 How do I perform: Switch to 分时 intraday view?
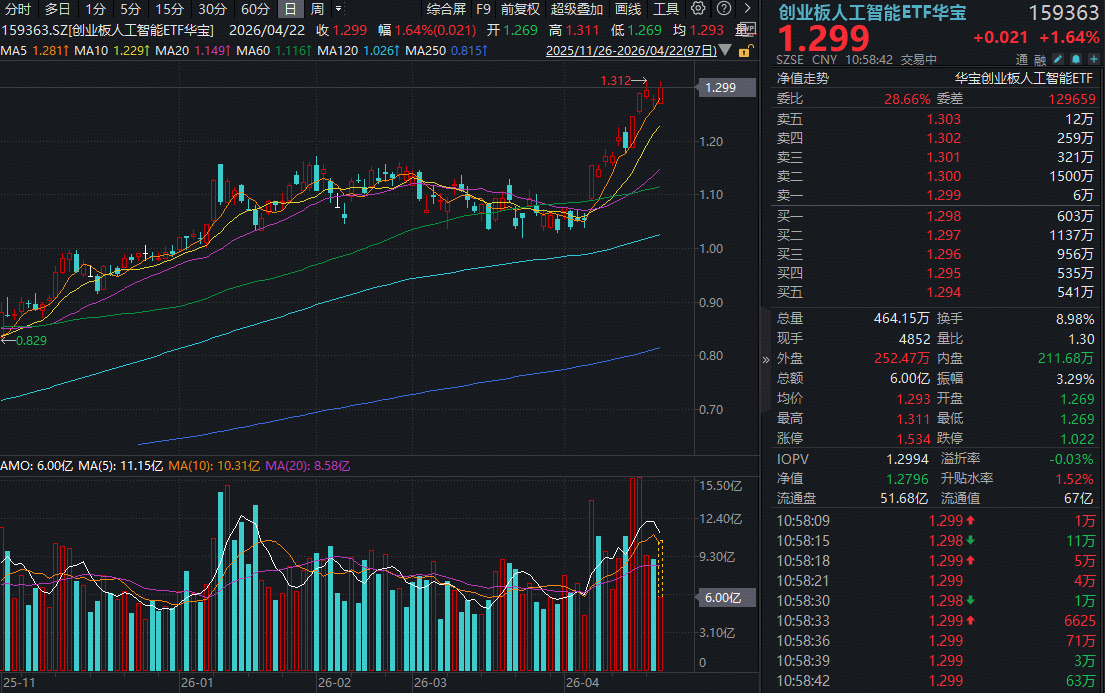click(x=18, y=9)
